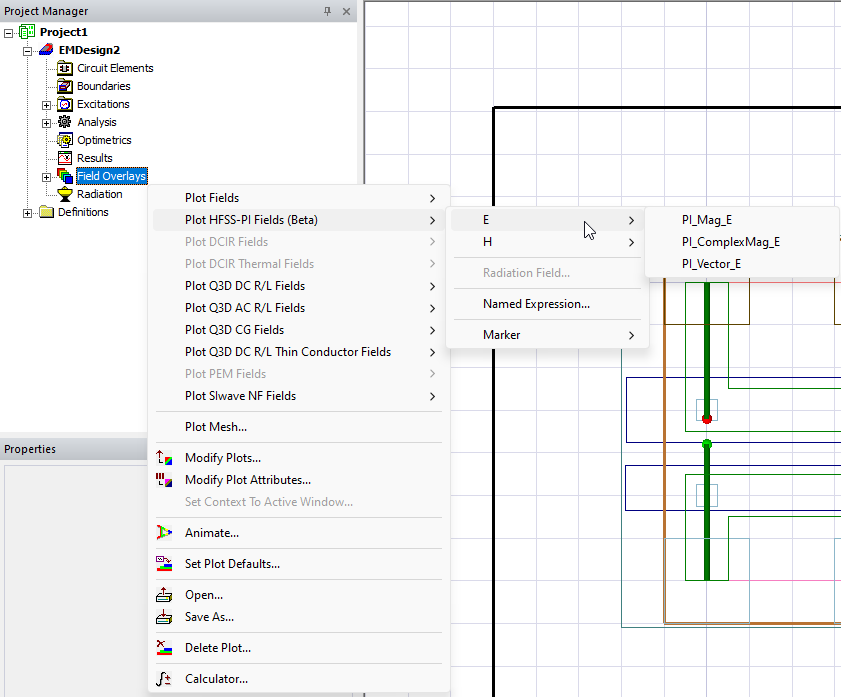Screen dimensions: 841x697
Task: Select the H field submenu item
Action: 547,242
